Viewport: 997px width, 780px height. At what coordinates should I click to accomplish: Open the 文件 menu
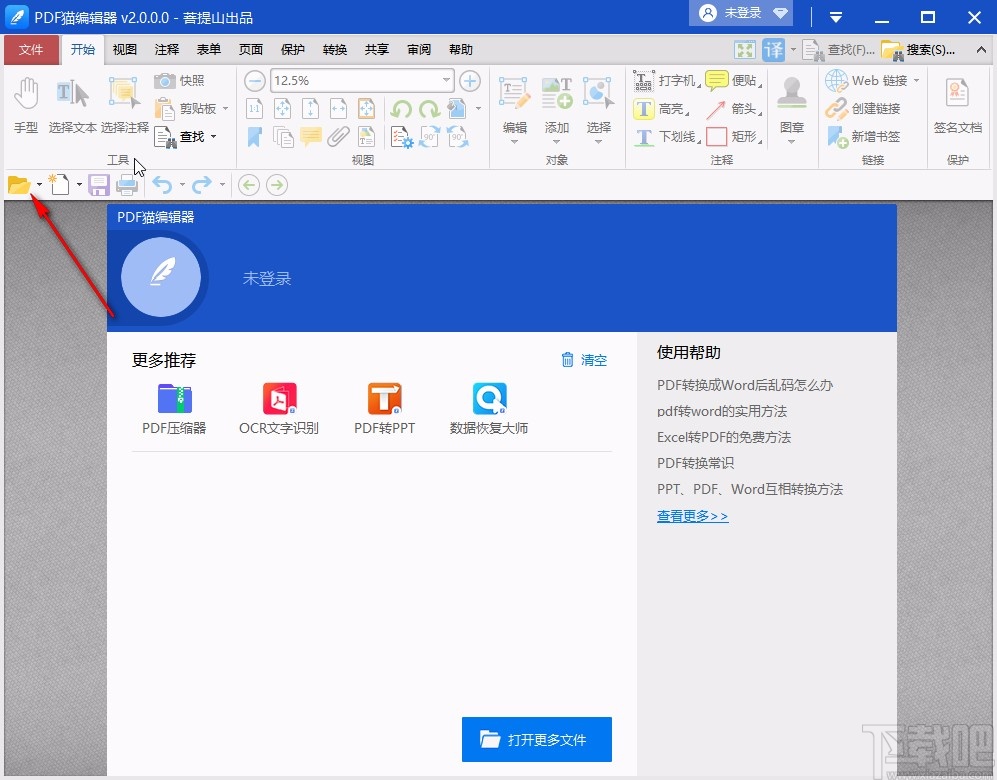pyautogui.click(x=31, y=49)
